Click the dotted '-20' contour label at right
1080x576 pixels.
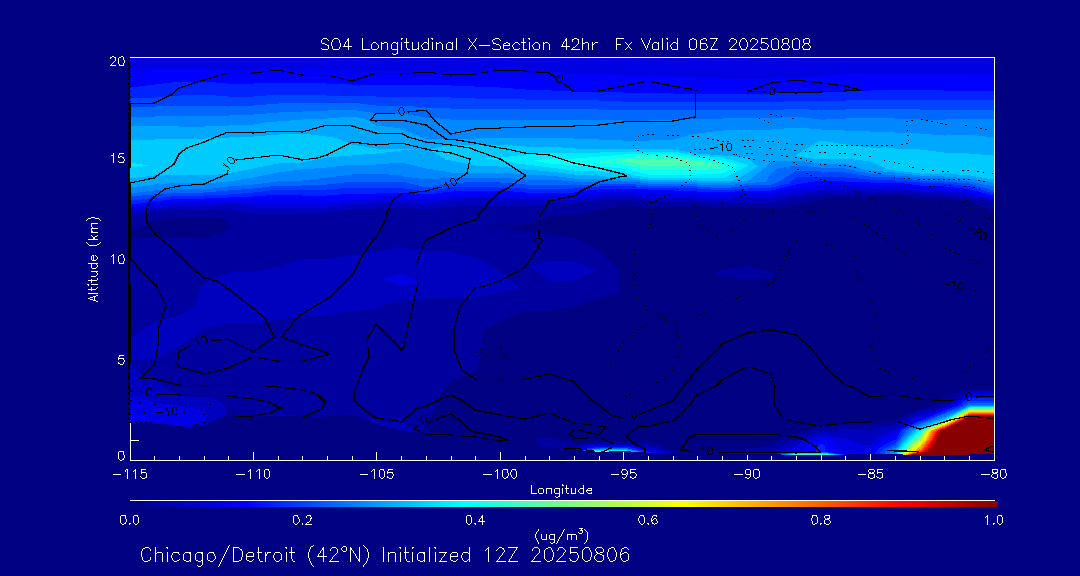click(979, 235)
